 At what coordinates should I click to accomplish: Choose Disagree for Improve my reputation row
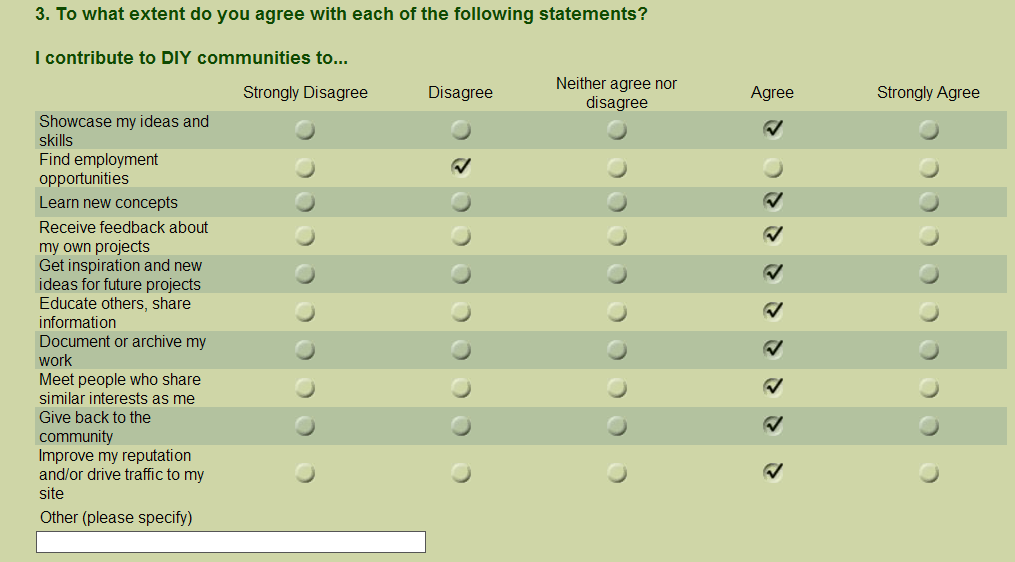click(x=461, y=473)
